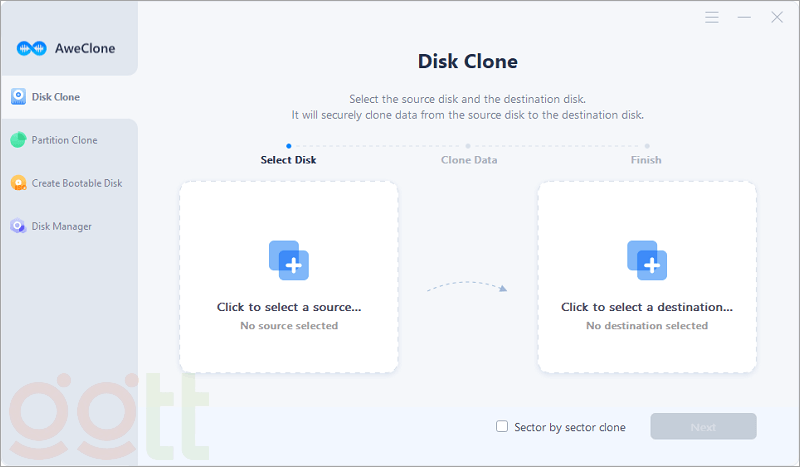Click the 'Click to select a destination...' text

[x=647, y=307]
